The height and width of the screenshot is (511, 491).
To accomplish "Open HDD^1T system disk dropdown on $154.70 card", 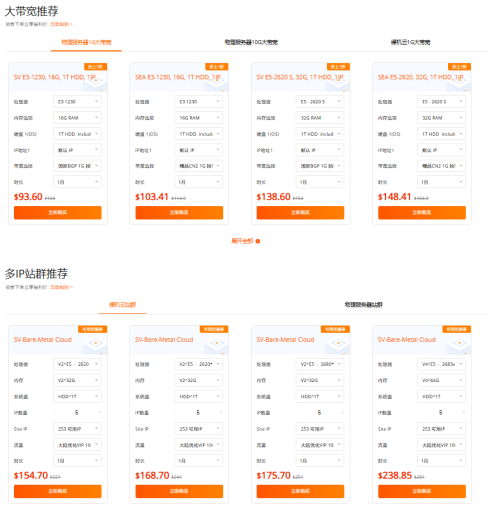I will tap(77, 396).
